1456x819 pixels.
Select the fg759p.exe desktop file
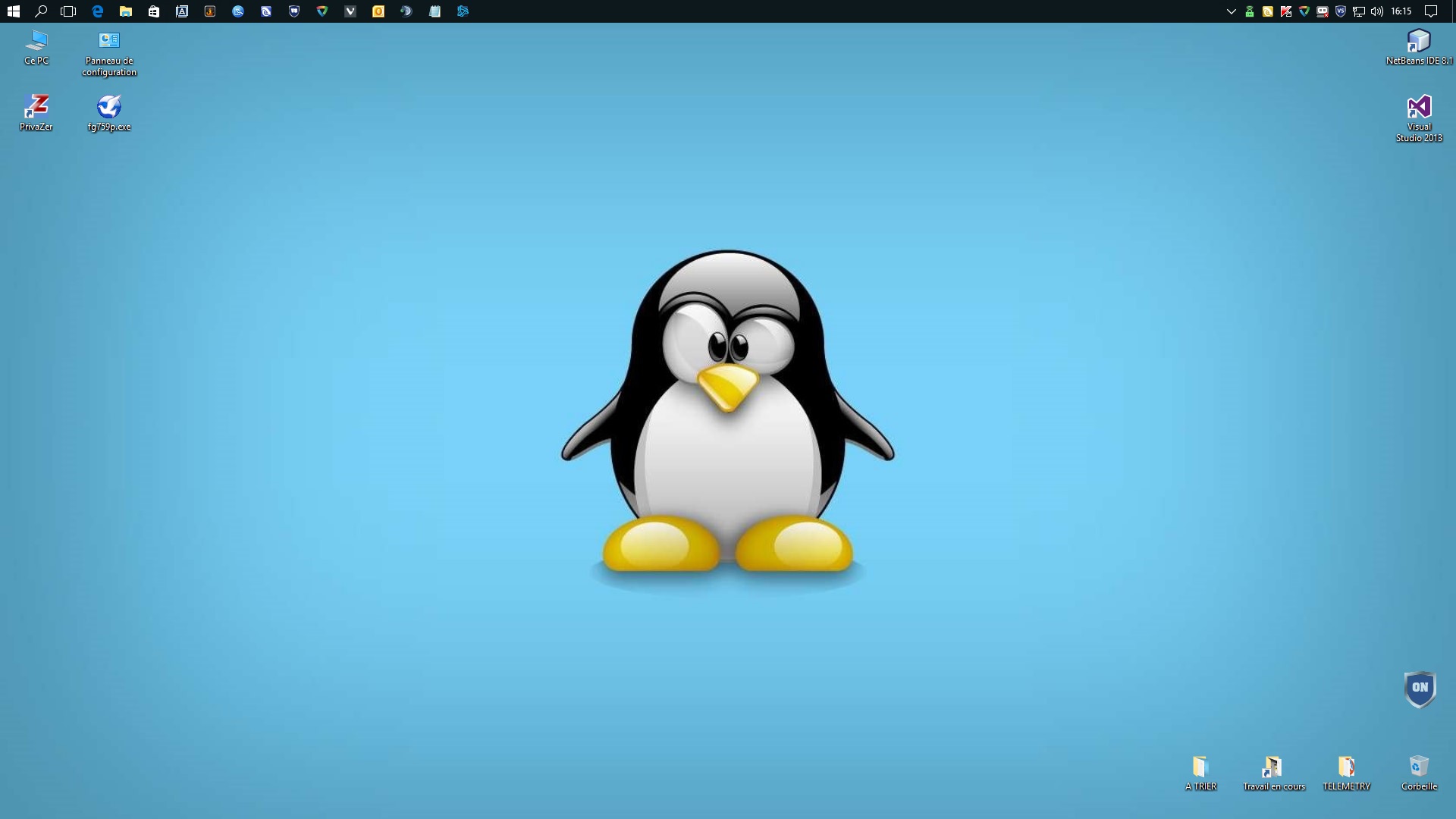(x=109, y=108)
